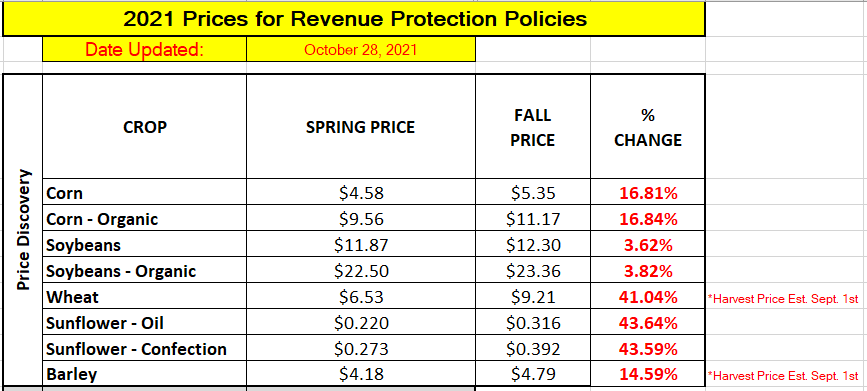Select the Sunflower - Oil crop cell
867x391 pixels.
[x=144, y=322]
